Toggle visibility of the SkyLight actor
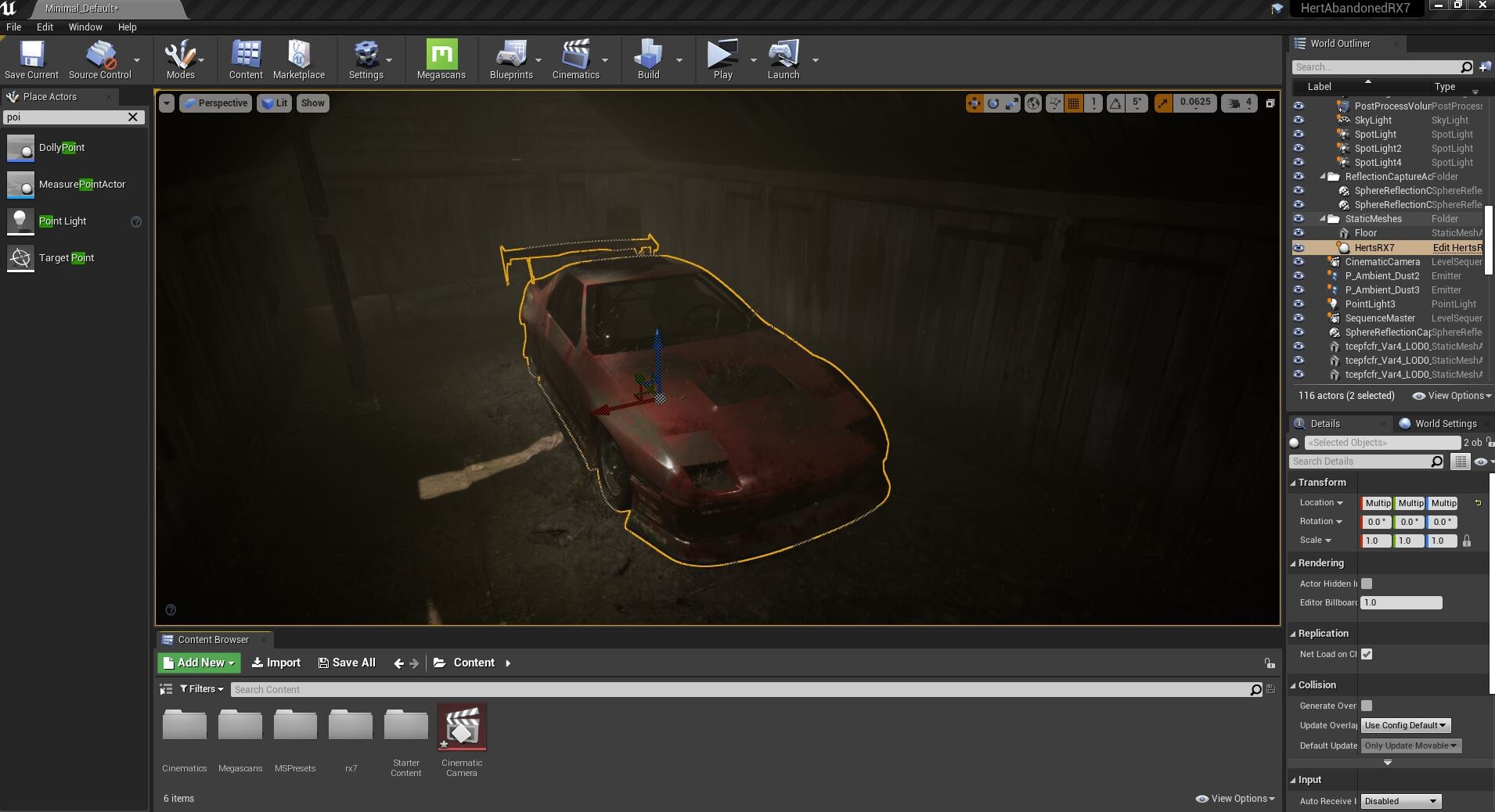 pos(1299,120)
